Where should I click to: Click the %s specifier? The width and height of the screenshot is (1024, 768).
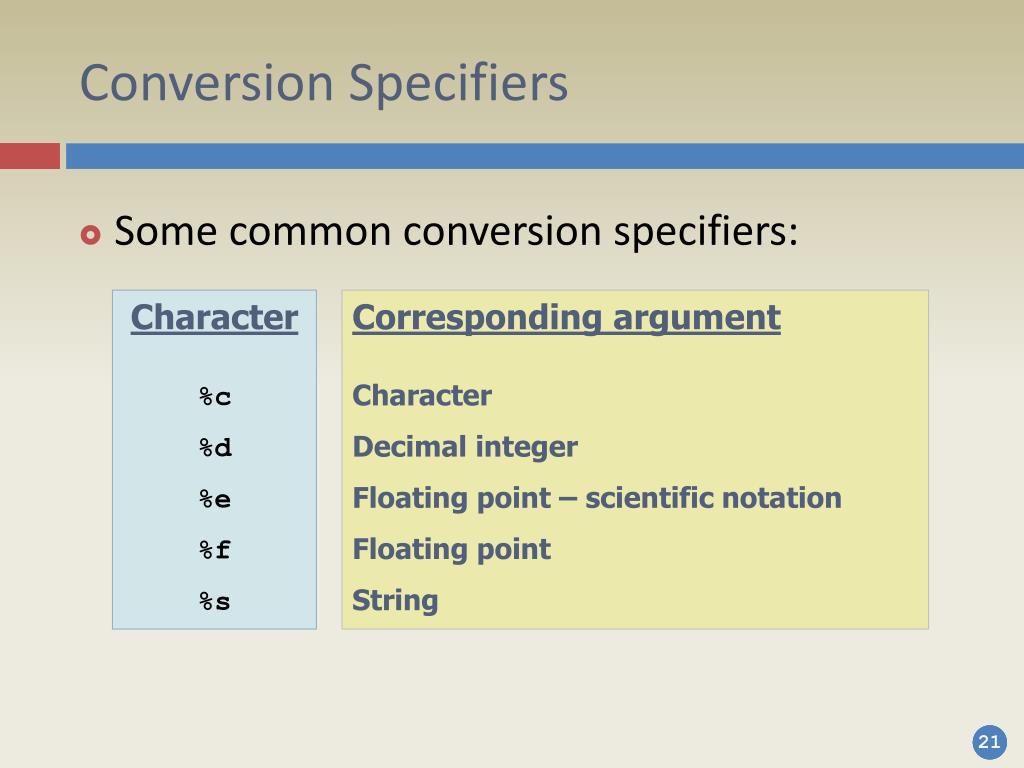215,601
